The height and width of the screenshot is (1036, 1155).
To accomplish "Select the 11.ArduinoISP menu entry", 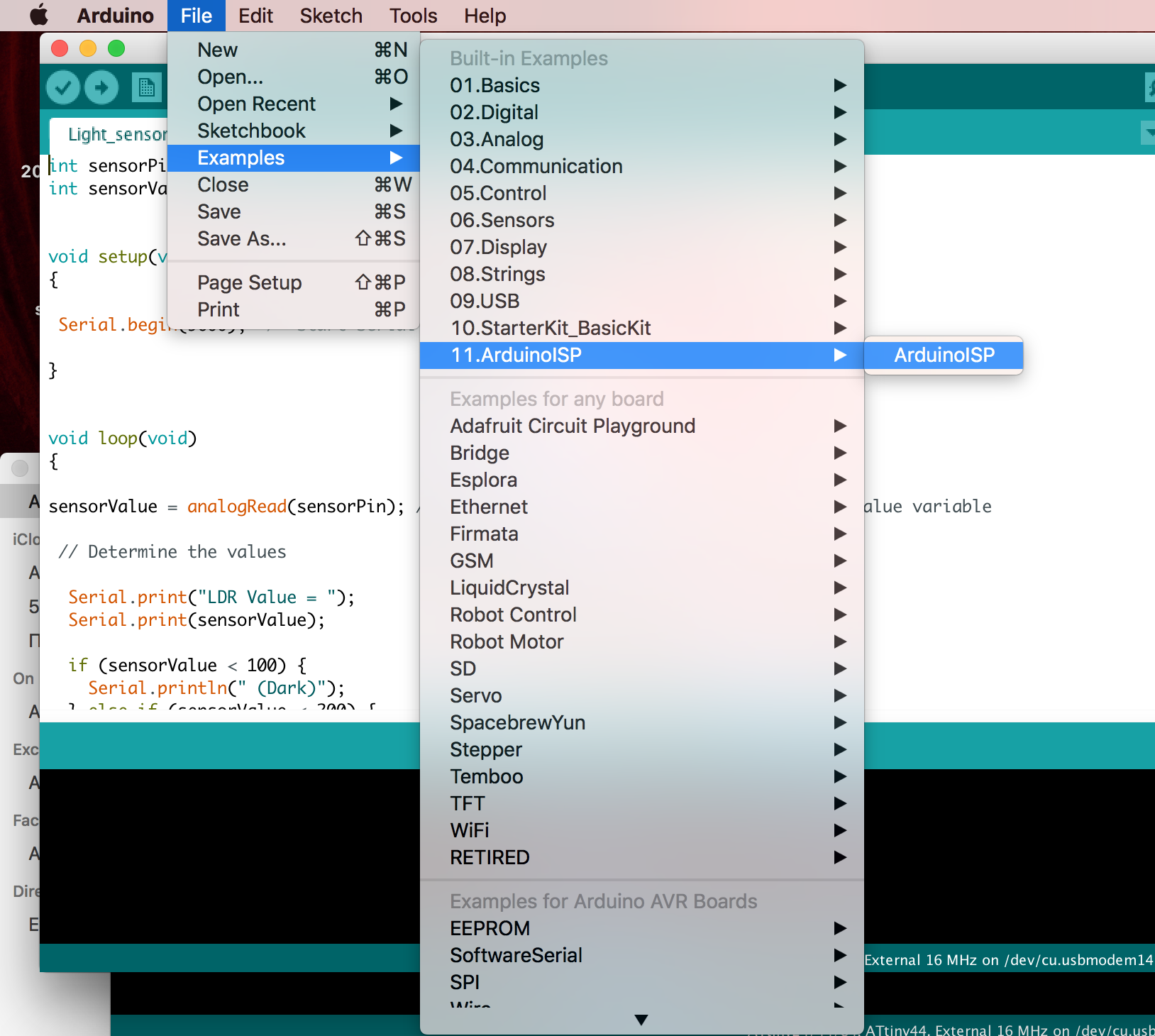I will (x=642, y=355).
